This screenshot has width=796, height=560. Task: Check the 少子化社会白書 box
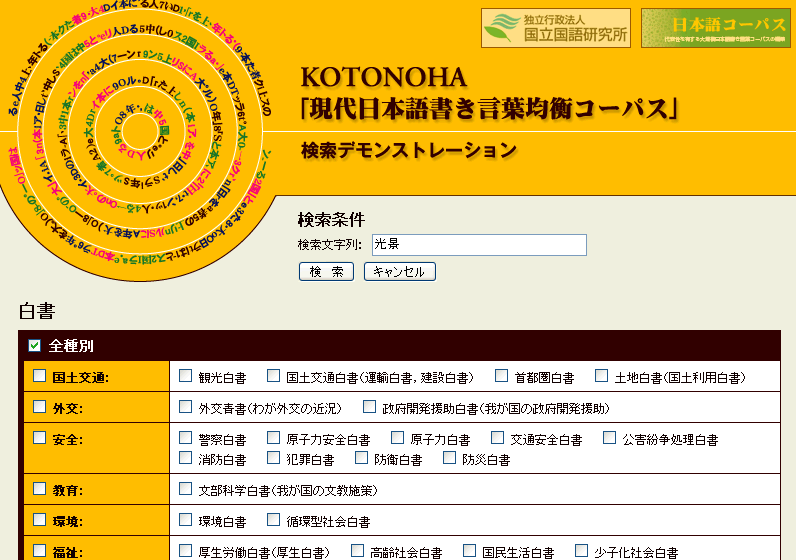(x=582, y=550)
